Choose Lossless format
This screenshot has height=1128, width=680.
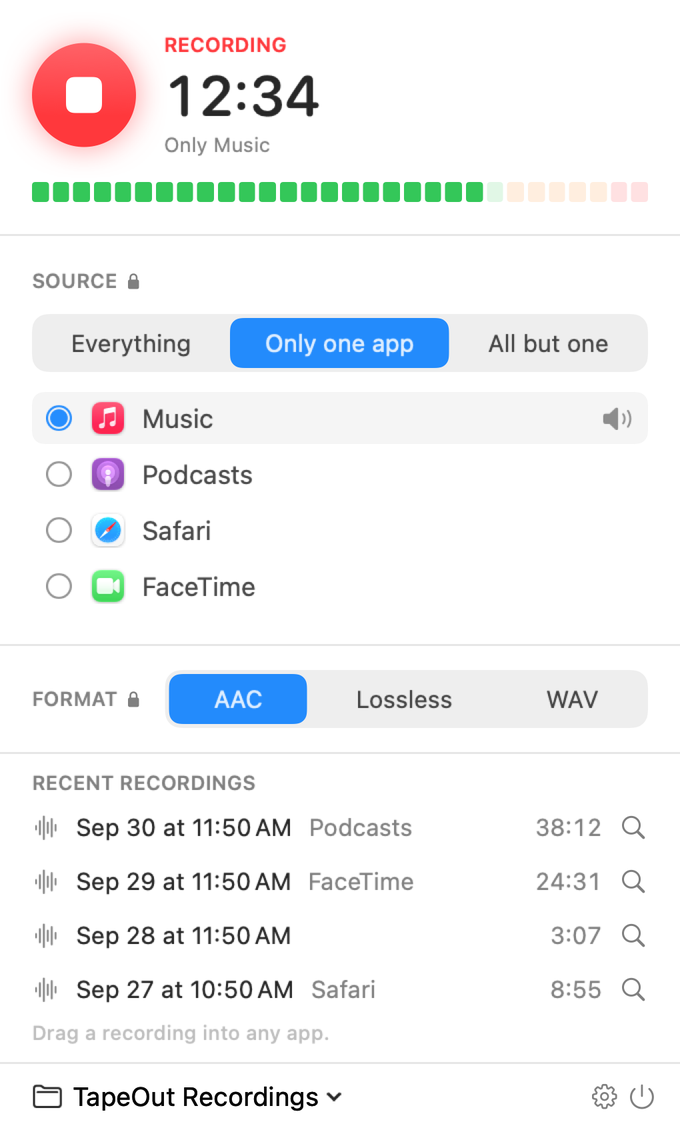(x=404, y=699)
